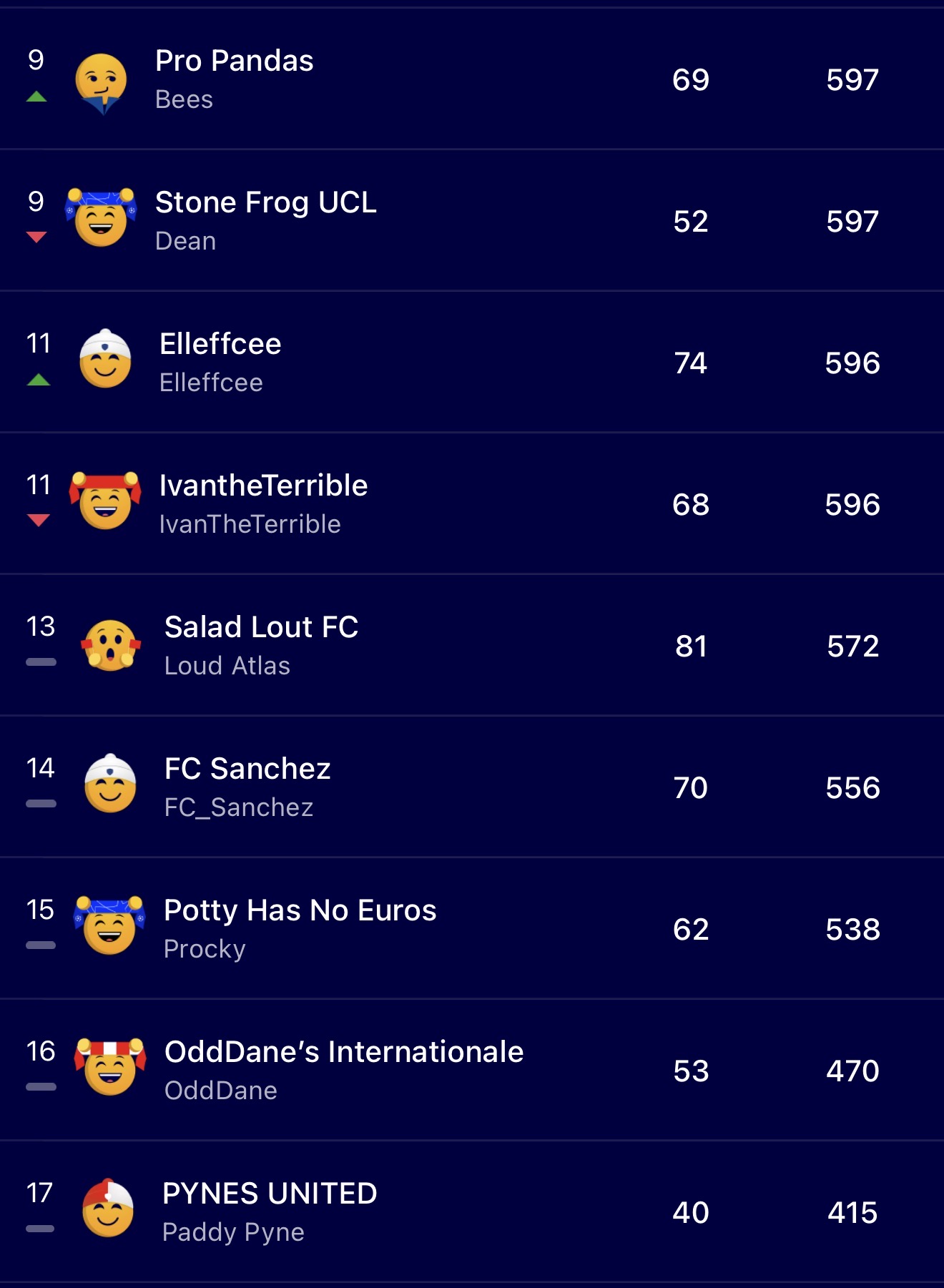Open the Pro Pandas team name
Screen dimensions: 944x1288
(x=235, y=62)
